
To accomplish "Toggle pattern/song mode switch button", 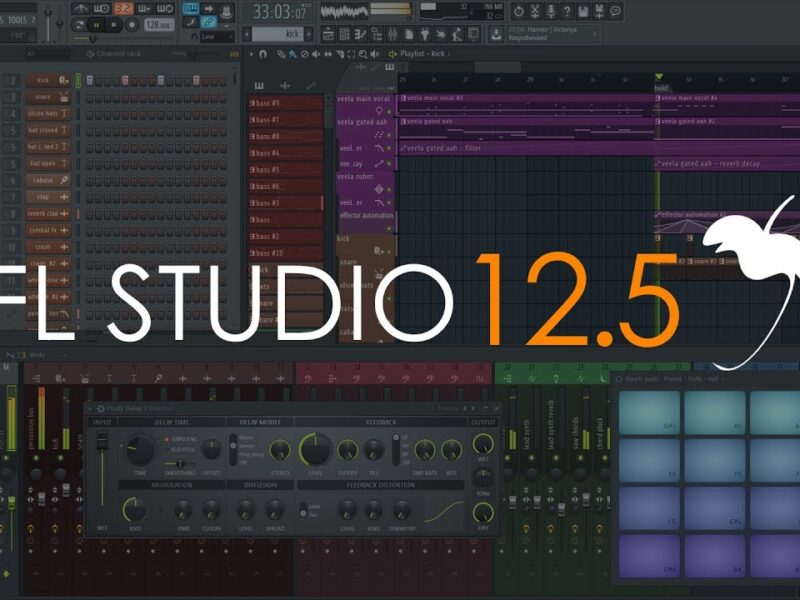I will pyautogui.click(x=78, y=24).
